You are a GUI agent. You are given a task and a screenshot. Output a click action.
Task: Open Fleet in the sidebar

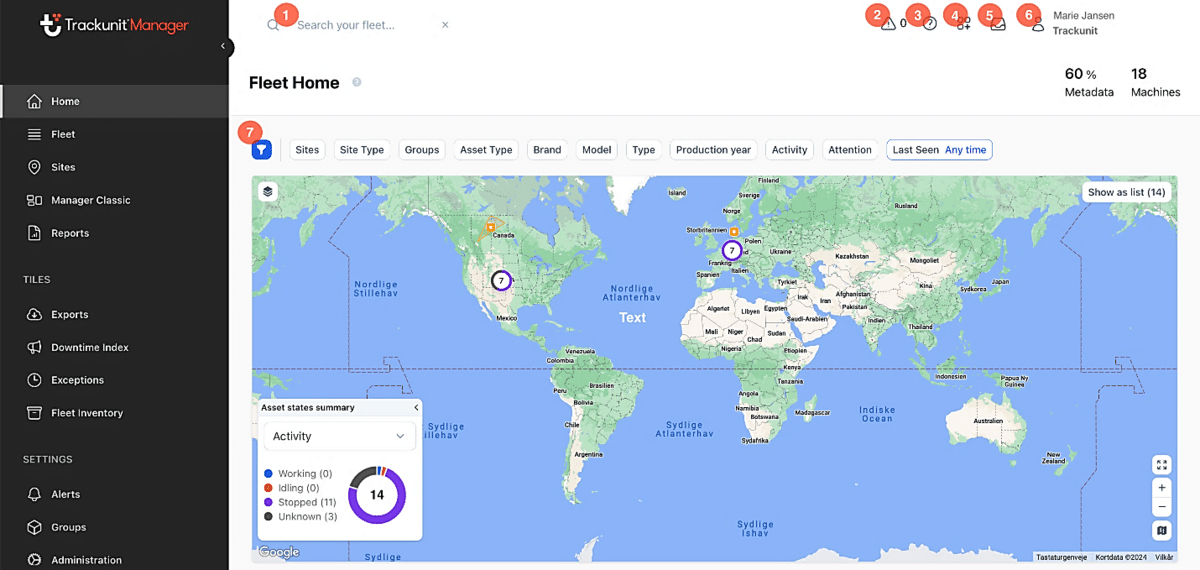pos(63,134)
